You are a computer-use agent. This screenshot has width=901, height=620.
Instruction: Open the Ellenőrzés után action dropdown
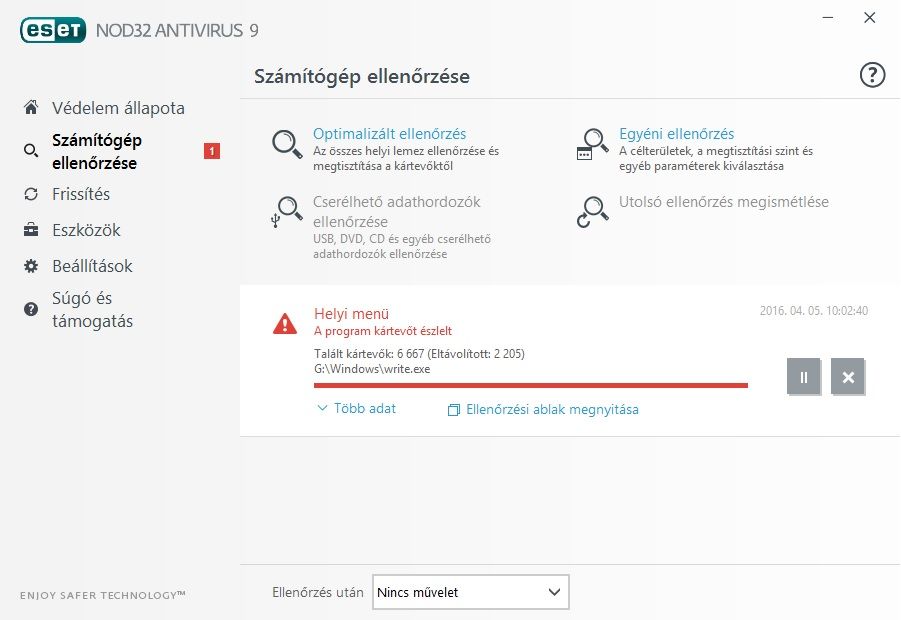(470, 592)
